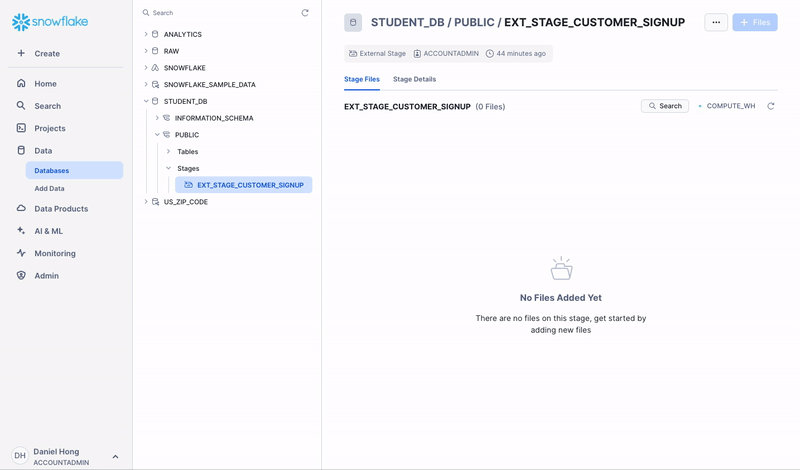The image size is (800, 470).
Task: Select EXT_STAGE_CUSTOMER_SIGNUP in the tree
Action: pos(244,185)
